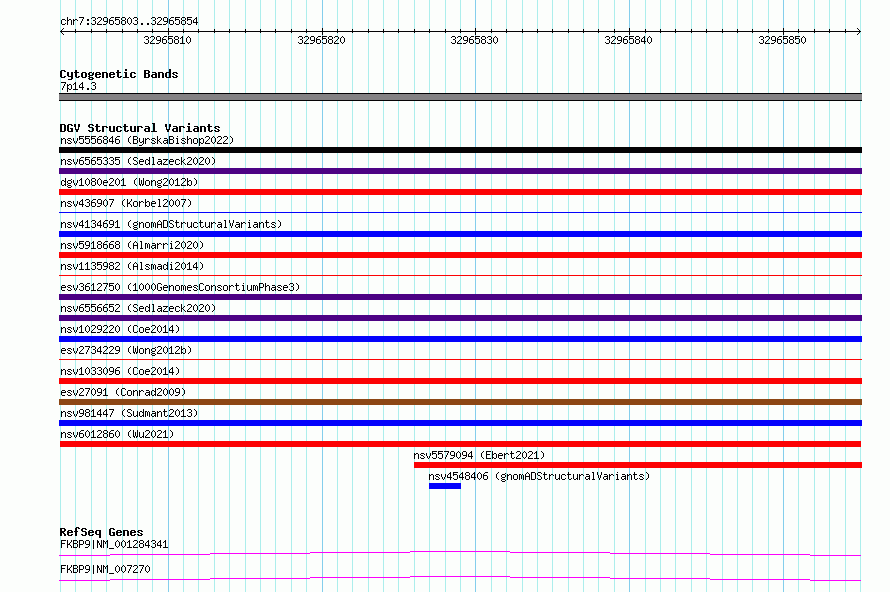Image resolution: width=890 pixels, height=592 pixels.
Task: Click the red nsv5918668 variant bar
Action: (x=460, y=255)
